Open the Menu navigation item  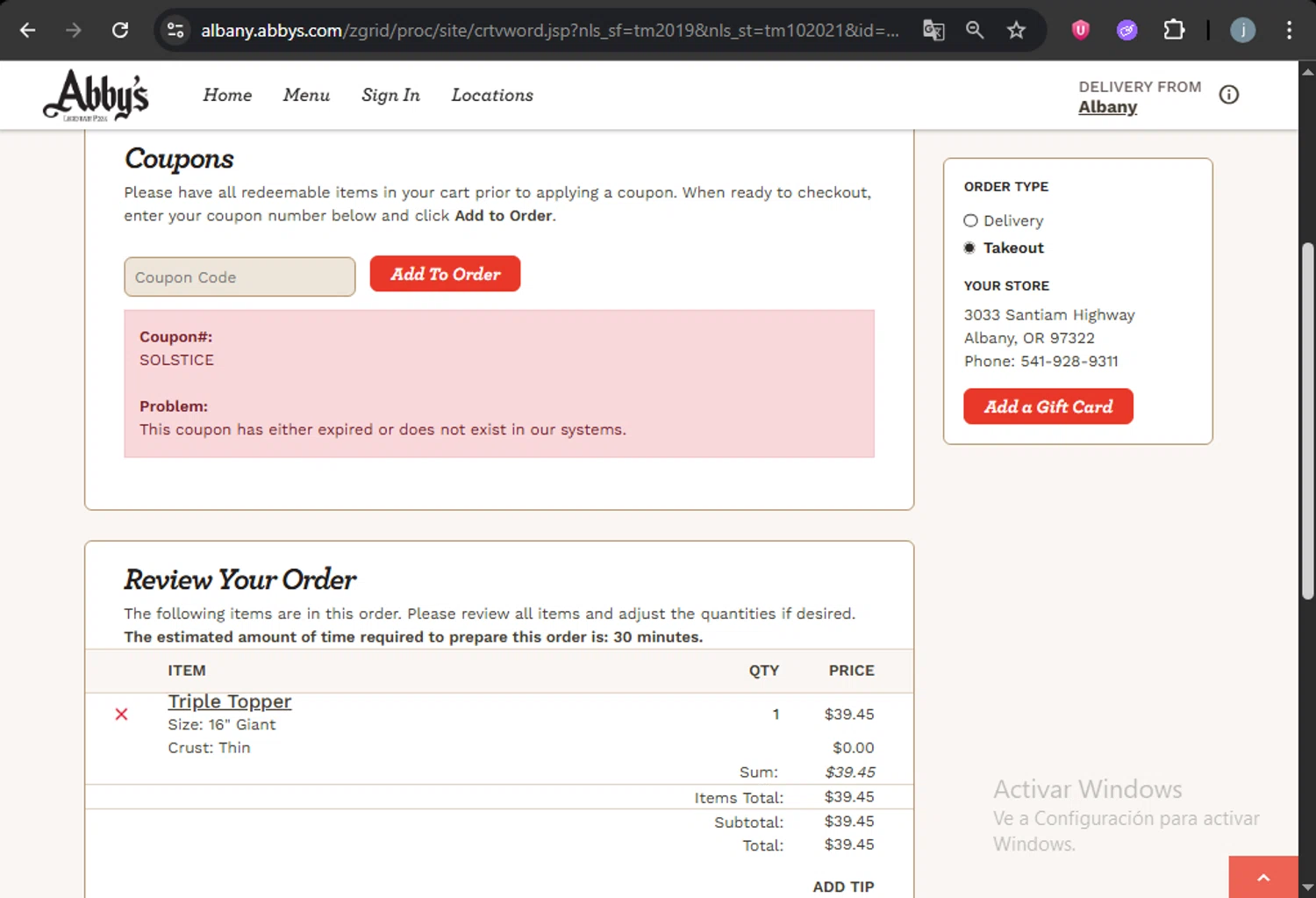point(306,95)
